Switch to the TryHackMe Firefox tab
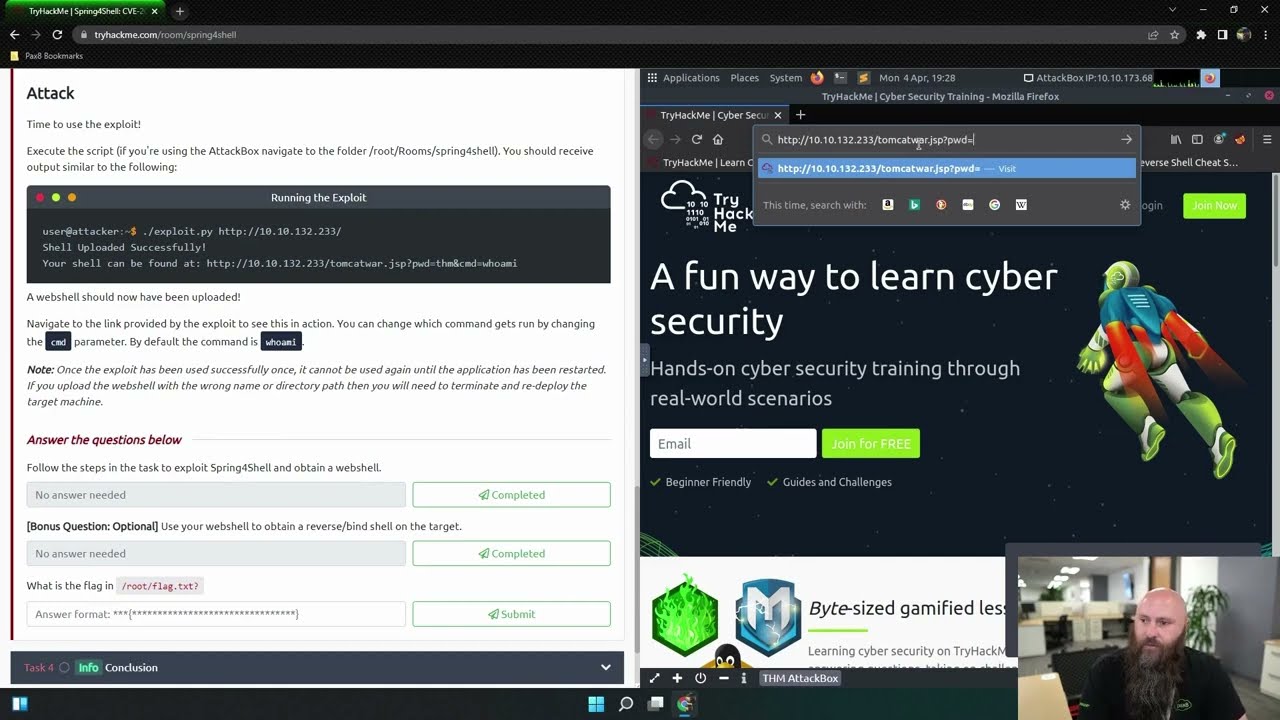The width and height of the screenshot is (1280, 720). click(x=714, y=115)
